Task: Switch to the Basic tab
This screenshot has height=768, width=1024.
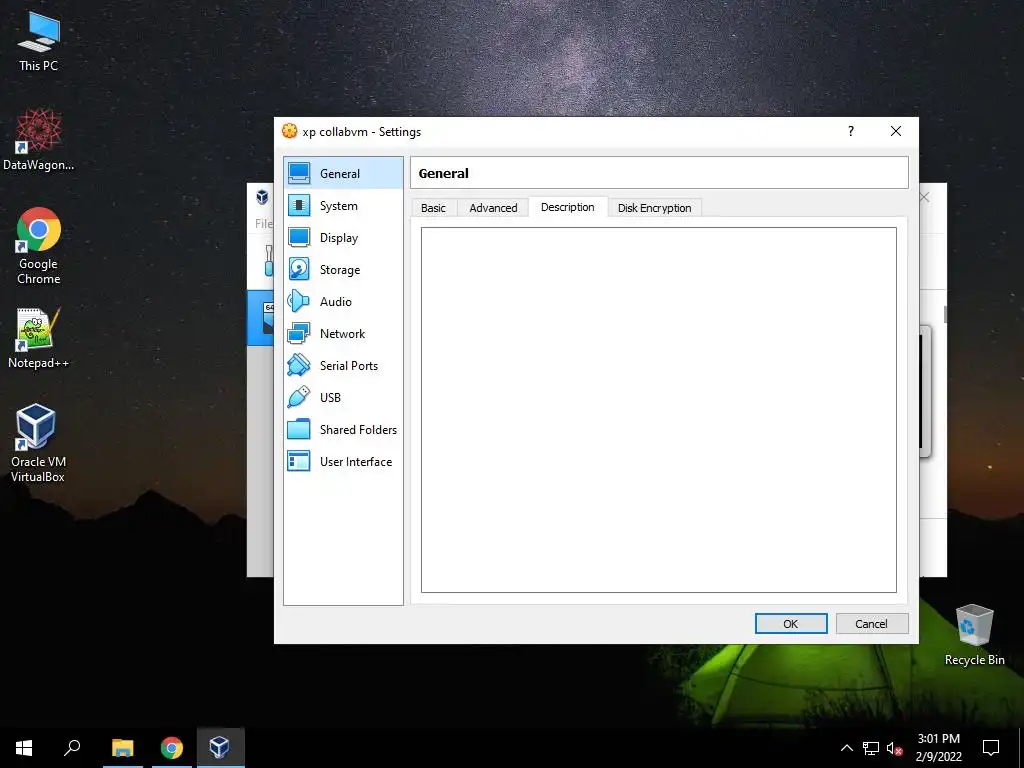Action: click(x=433, y=208)
